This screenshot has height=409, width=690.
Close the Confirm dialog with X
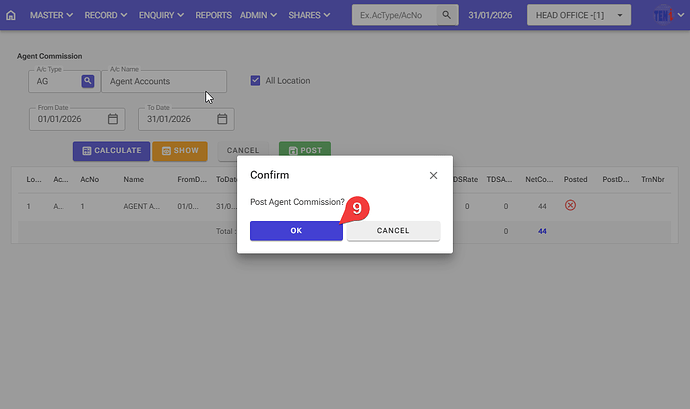433,175
